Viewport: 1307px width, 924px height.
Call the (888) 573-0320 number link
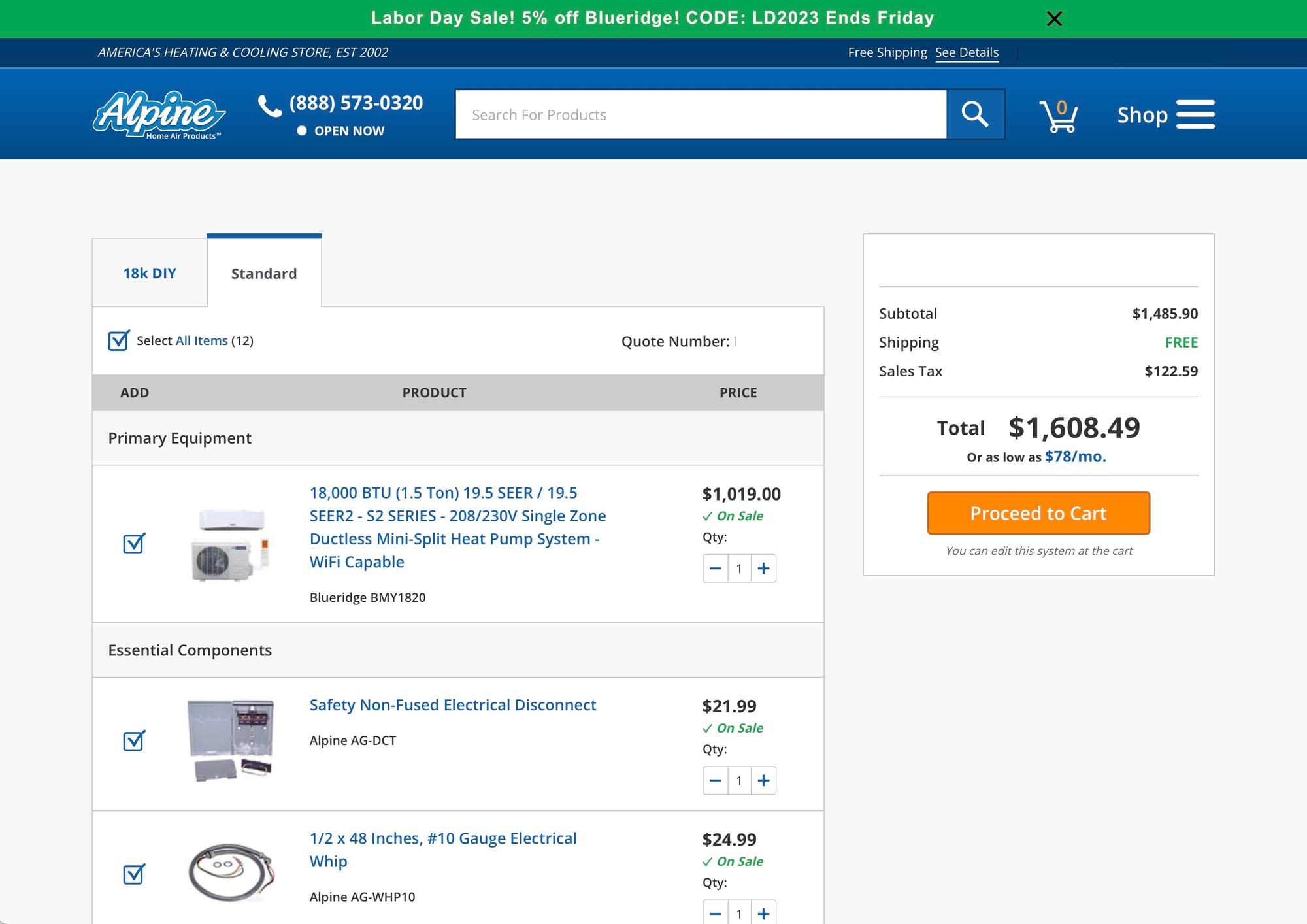click(356, 103)
